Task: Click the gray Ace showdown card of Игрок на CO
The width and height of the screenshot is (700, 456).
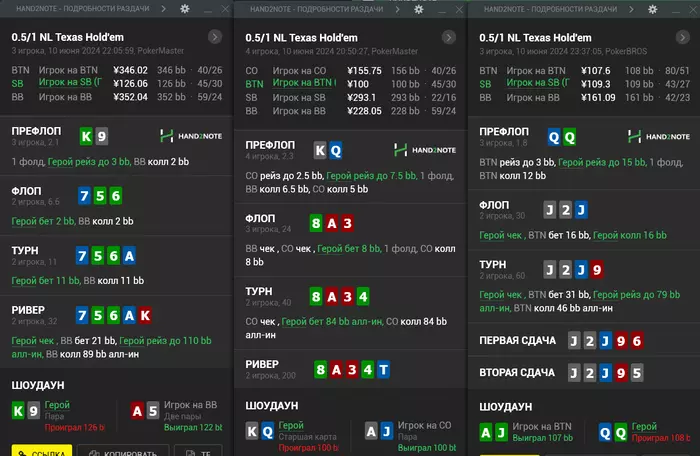Action: click(x=371, y=431)
